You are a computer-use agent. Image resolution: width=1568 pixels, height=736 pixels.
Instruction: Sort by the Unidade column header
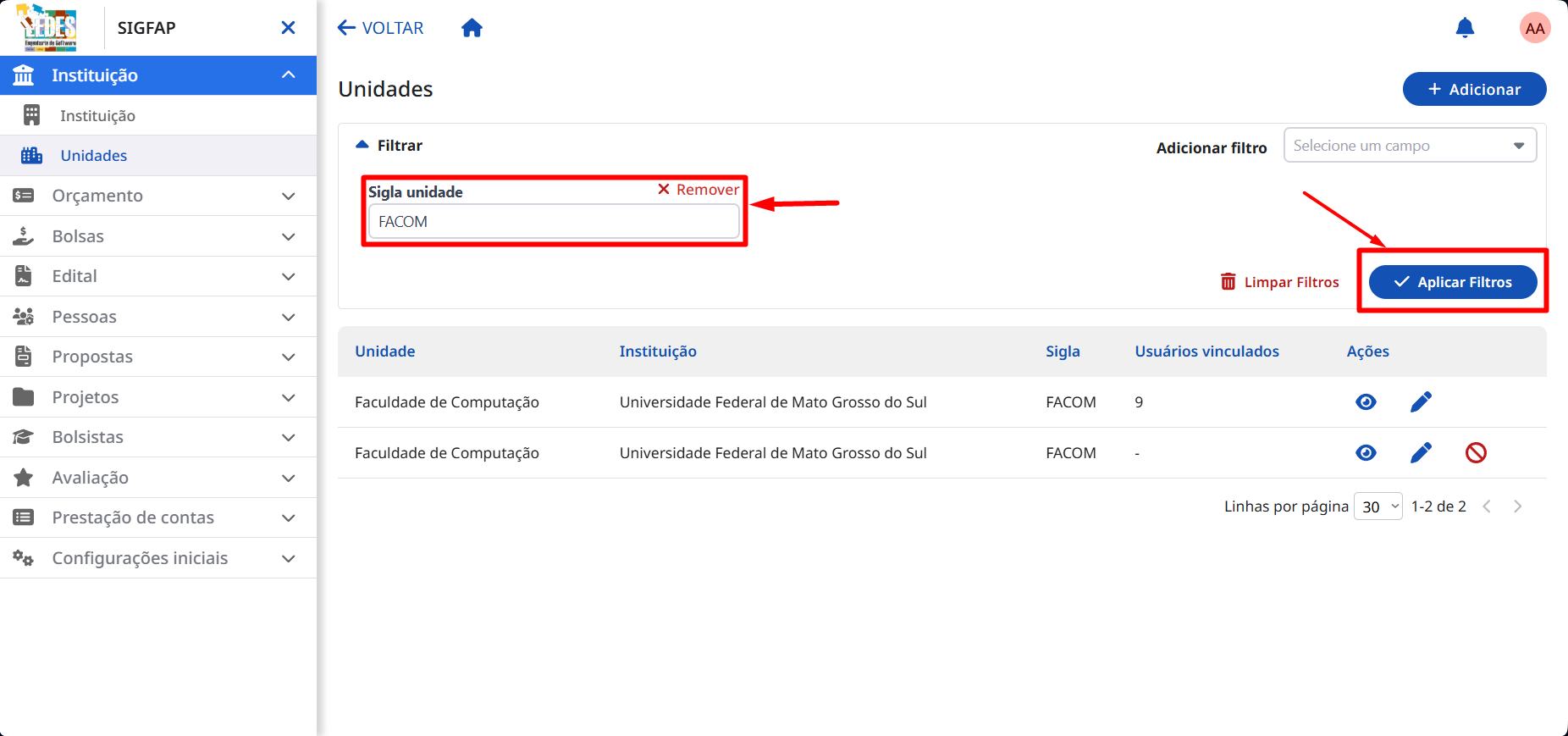pyautogui.click(x=385, y=351)
